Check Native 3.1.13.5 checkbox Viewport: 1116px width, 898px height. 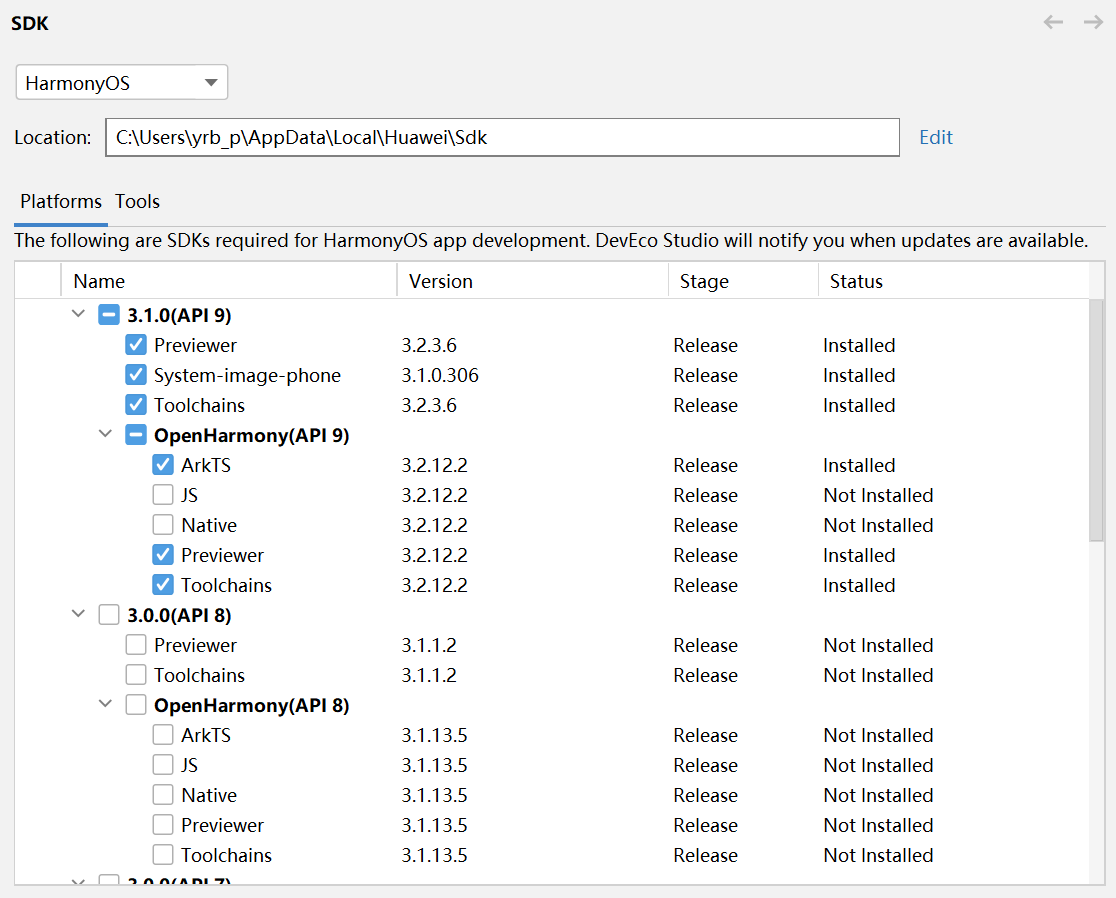163,794
